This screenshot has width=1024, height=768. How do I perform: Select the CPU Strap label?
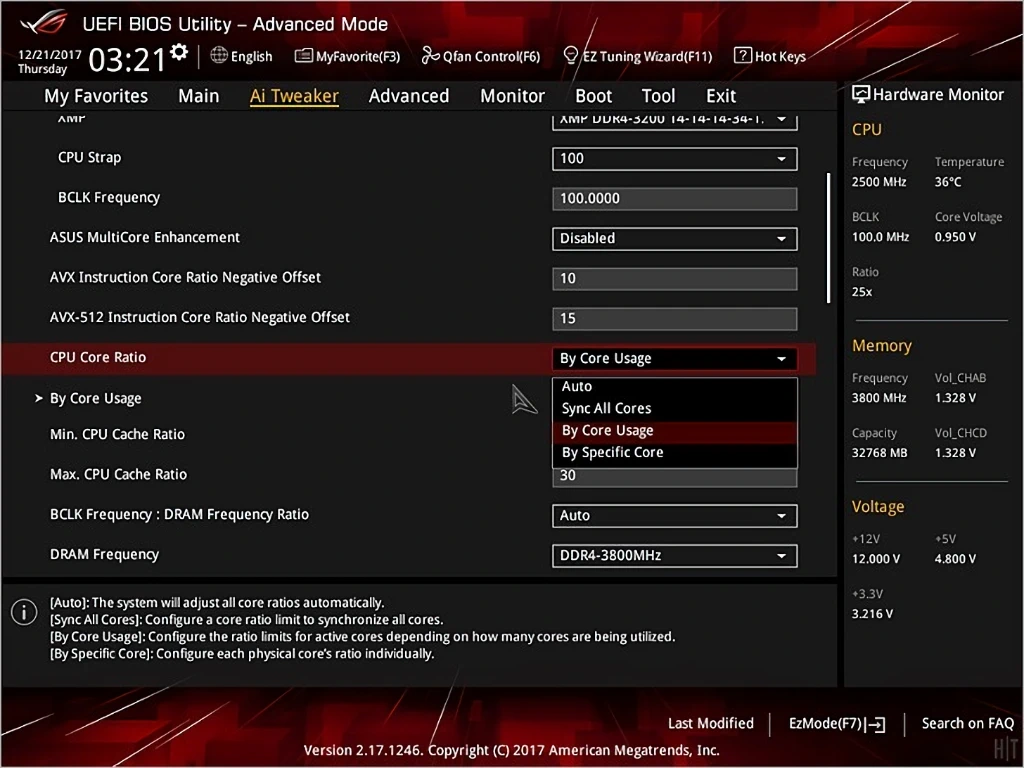point(89,158)
